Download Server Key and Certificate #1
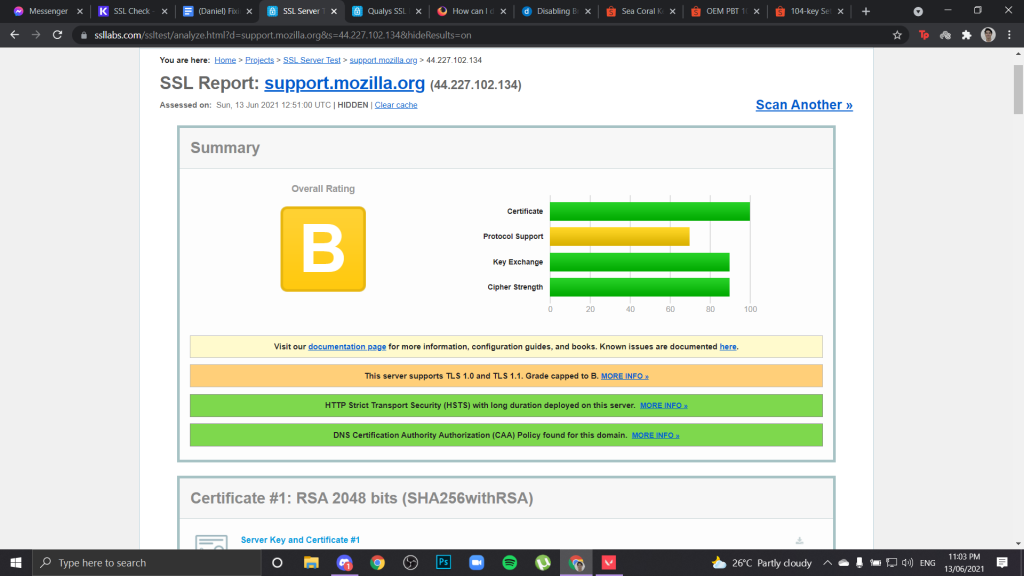 click(x=799, y=541)
